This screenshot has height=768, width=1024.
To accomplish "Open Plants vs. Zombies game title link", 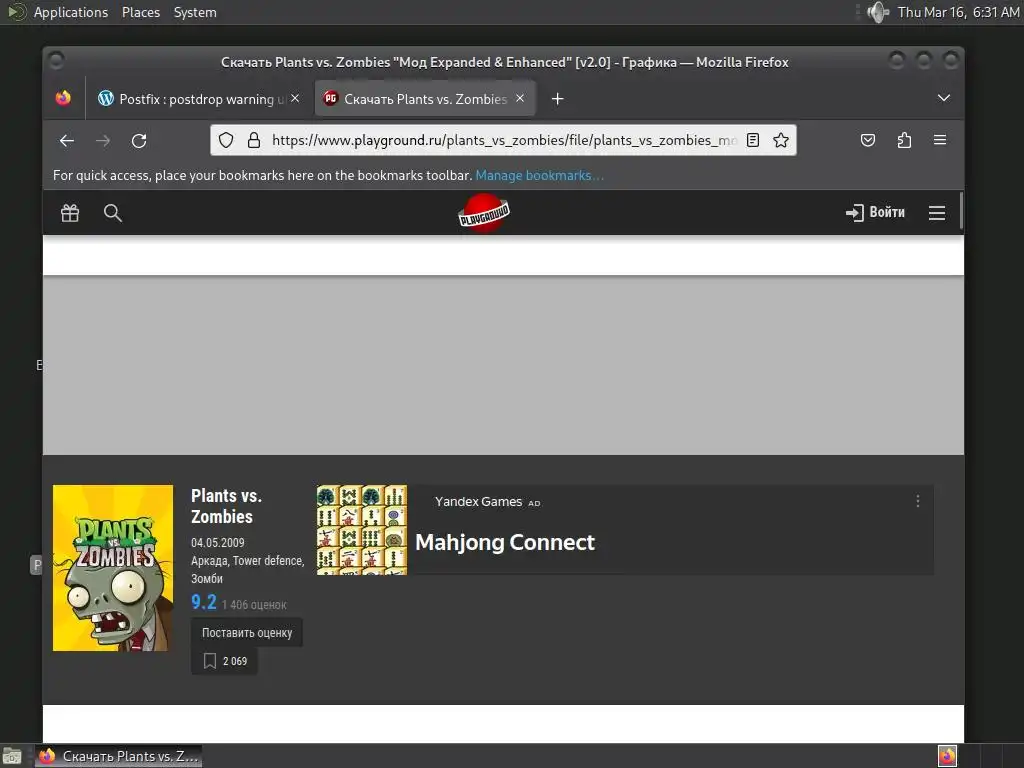I will tap(226, 506).
